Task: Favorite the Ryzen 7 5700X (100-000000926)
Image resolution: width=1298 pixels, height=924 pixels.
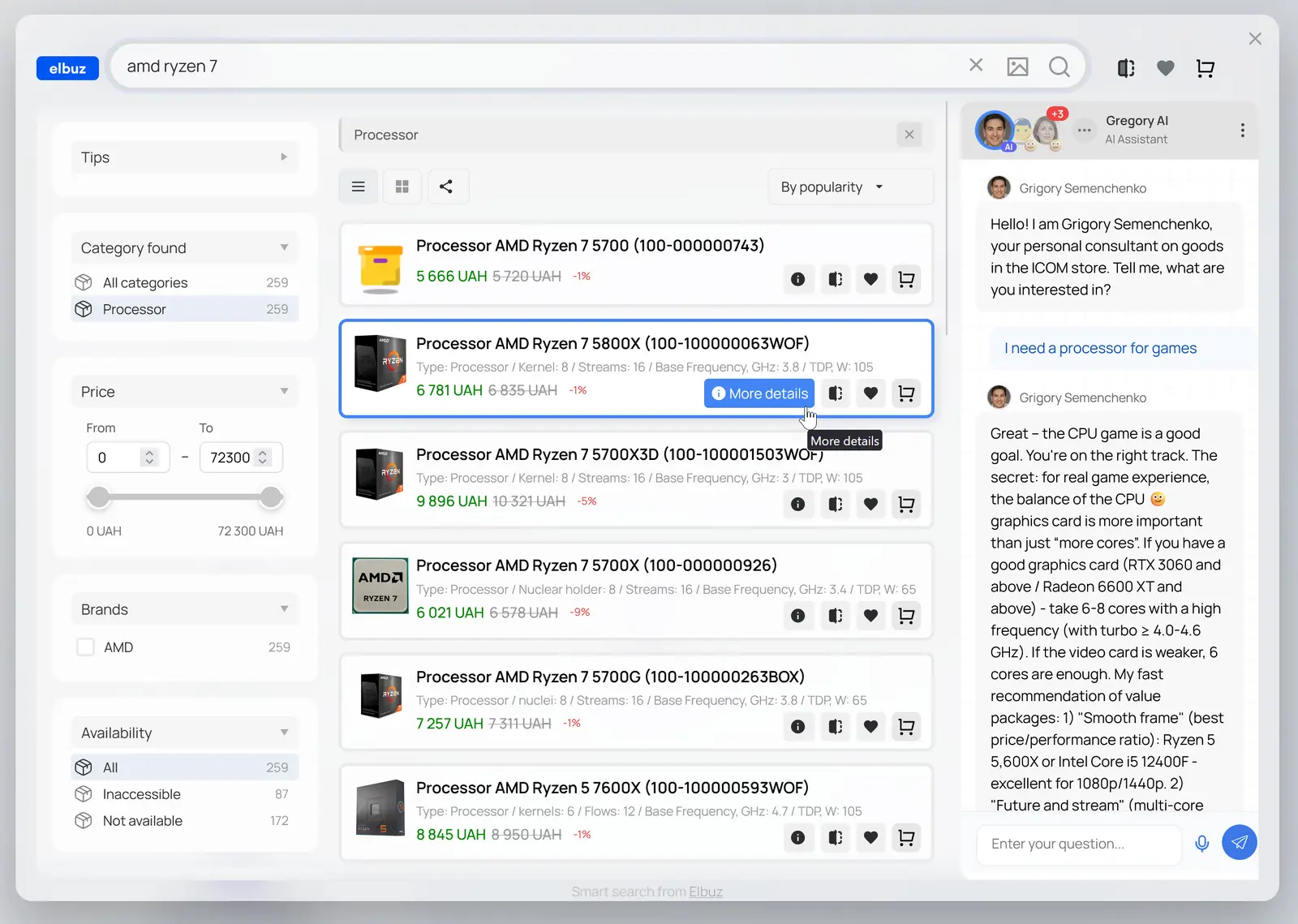Action: tap(870, 615)
